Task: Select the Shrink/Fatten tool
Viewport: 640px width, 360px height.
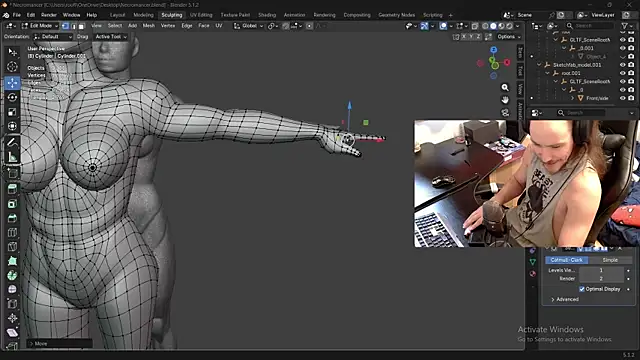Action: [x=12, y=318]
